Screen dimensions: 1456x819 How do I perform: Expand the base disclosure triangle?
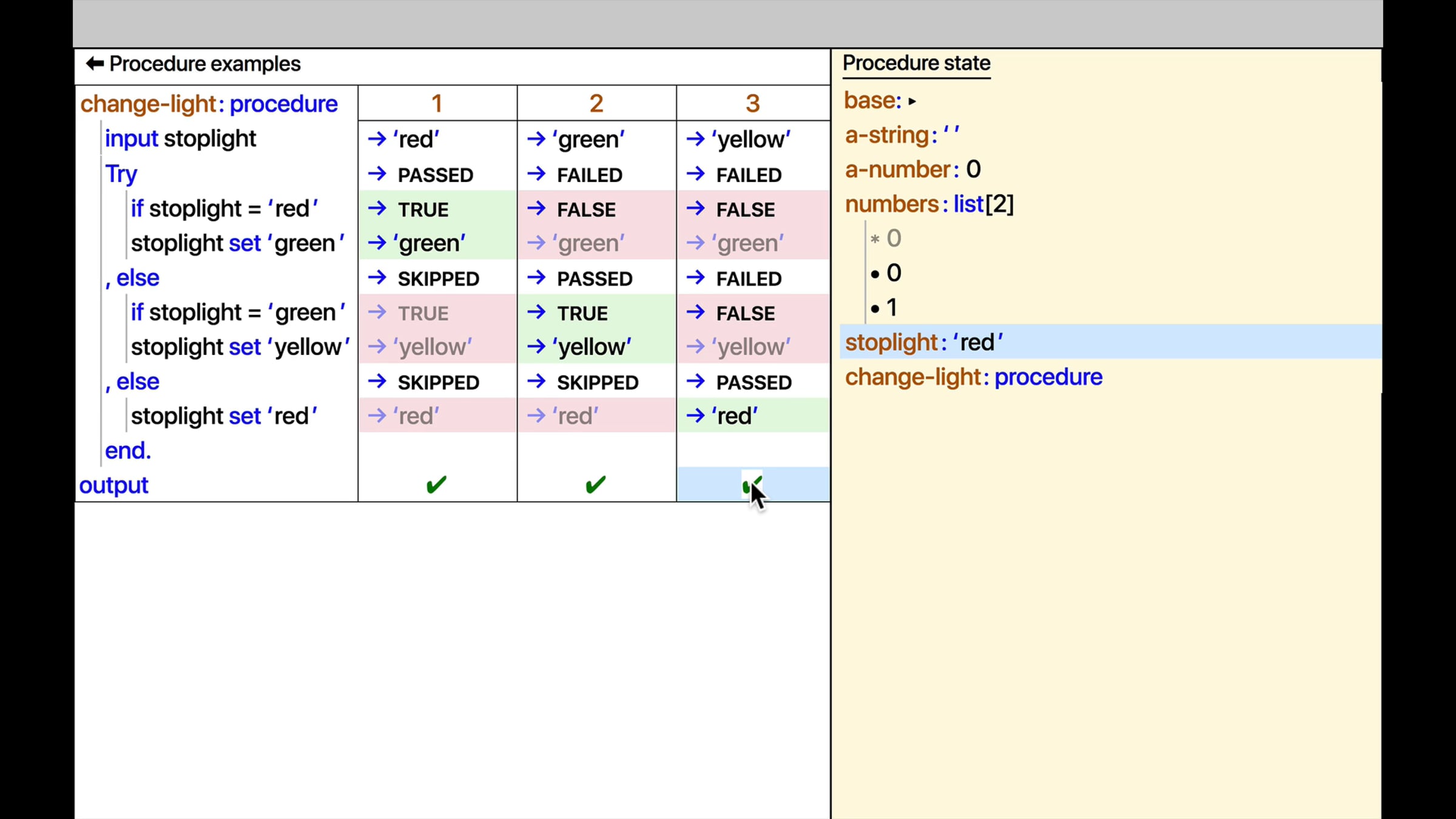pyautogui.click(x=912, y=102)
